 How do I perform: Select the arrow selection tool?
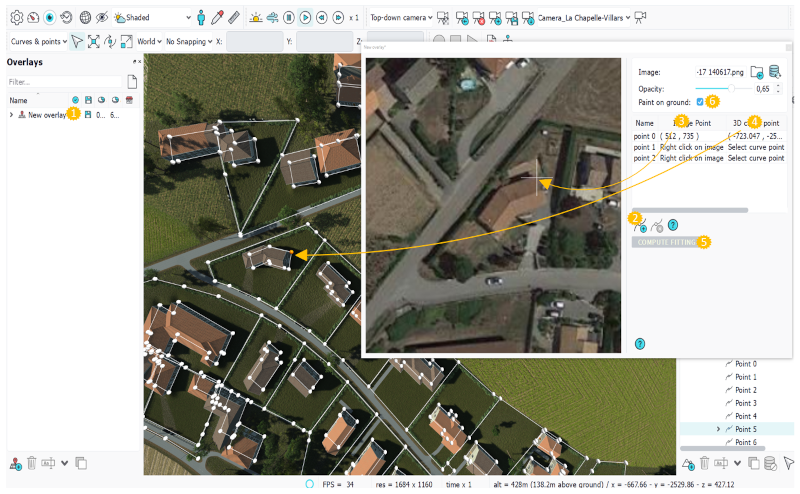click(77, 42)
